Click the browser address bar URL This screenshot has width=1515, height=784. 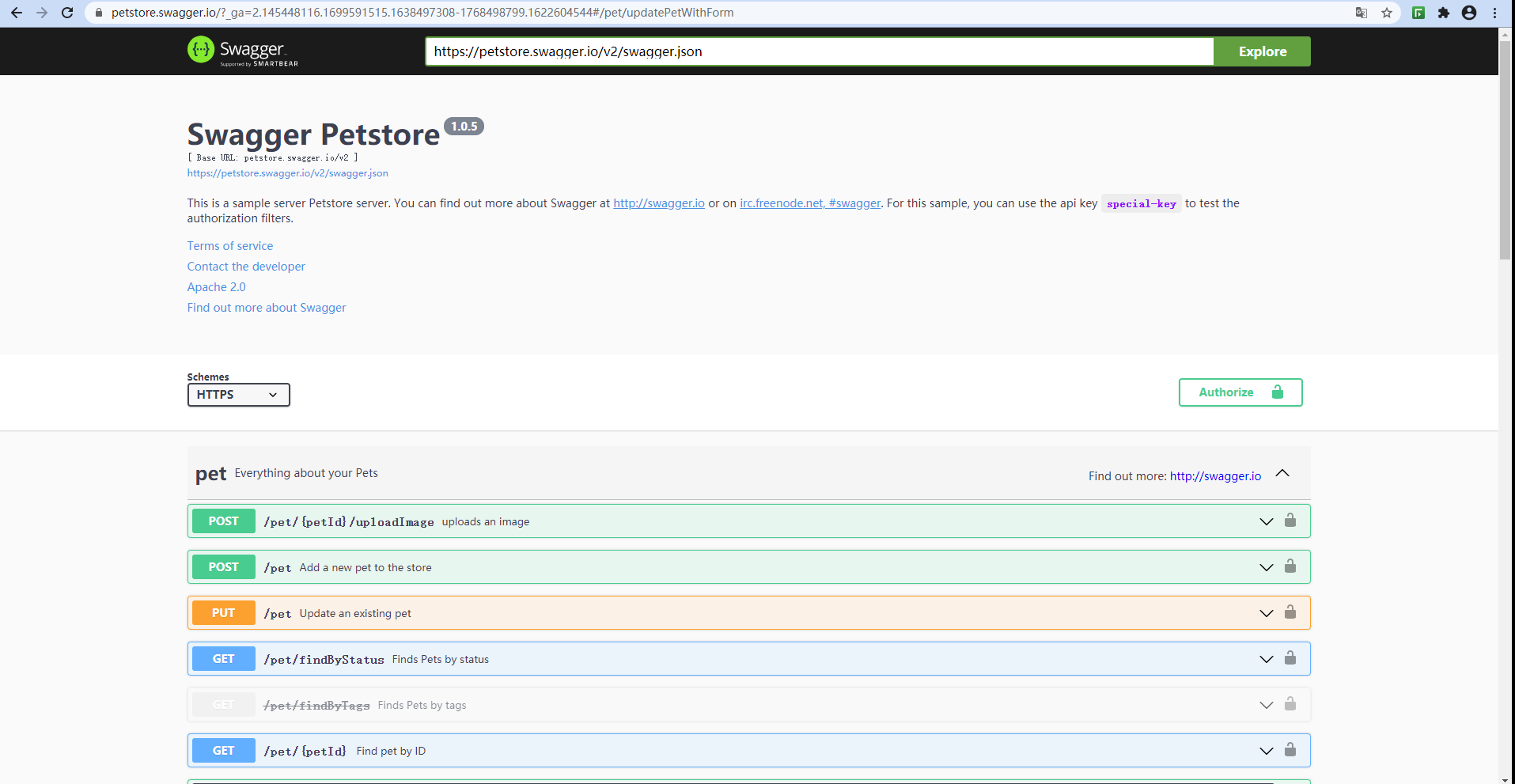(422, 13)
